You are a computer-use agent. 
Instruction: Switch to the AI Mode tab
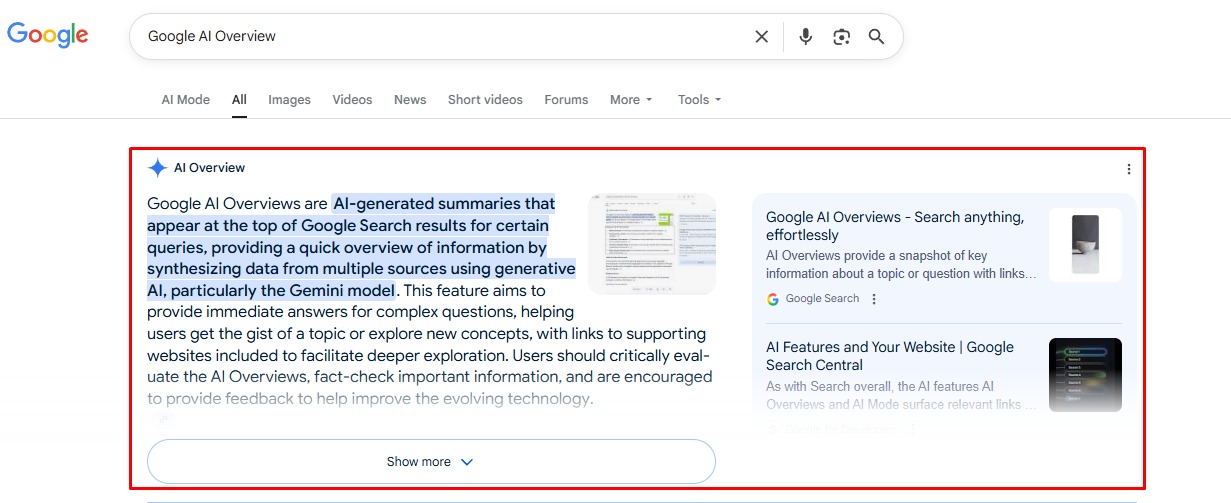coord(186,100)
